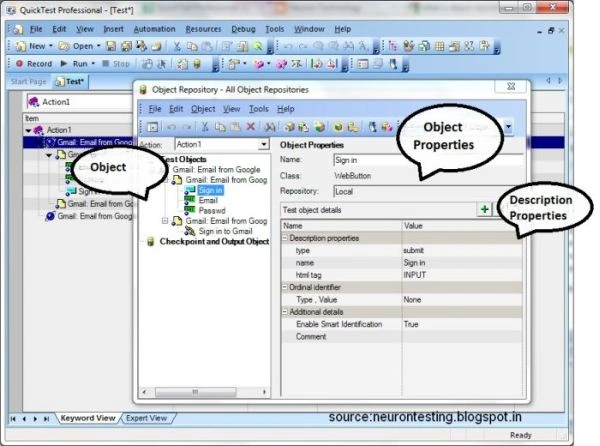
Task: Collapse the second Gmail page node in tree
Action: (165, 221)
